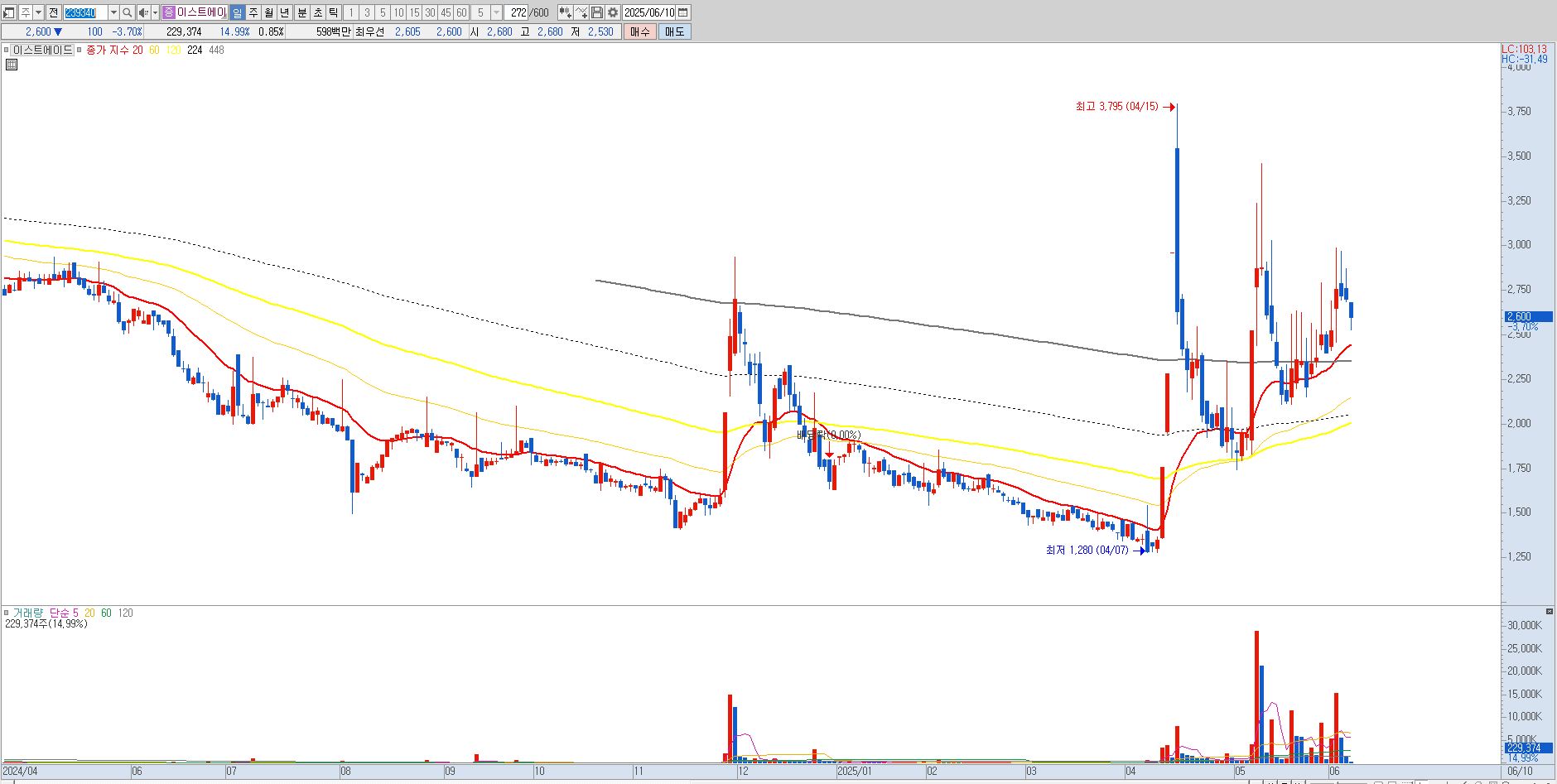Viewport: 1557px width, 784px height.
Task: Click the purple 증 stock type badge
Action: pyautogui.click(x=169, y=12)
